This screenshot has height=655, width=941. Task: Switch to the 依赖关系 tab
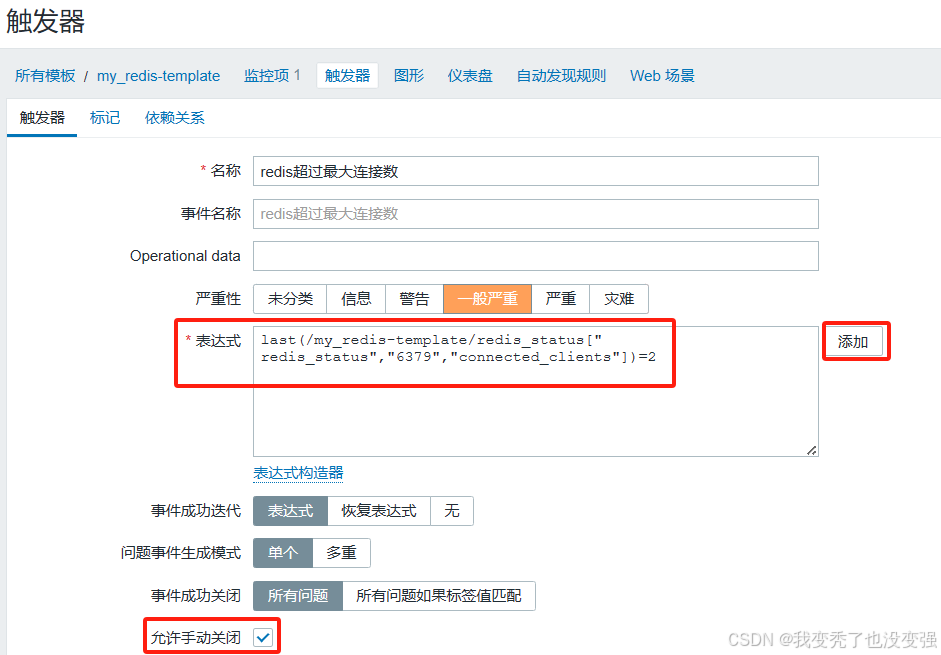[x=175, y=118]
